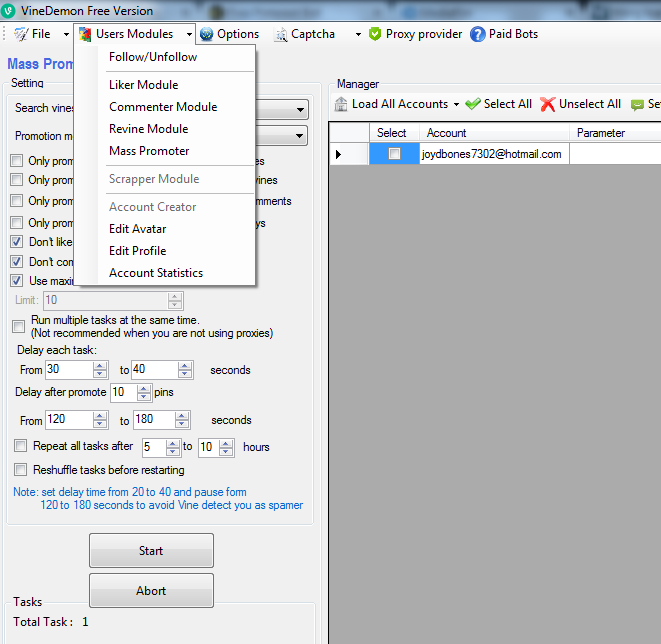This screenshot has width=661, height=644.
Task: Click the 'to 10' hours spinner
Action: [x=216, y=447]
